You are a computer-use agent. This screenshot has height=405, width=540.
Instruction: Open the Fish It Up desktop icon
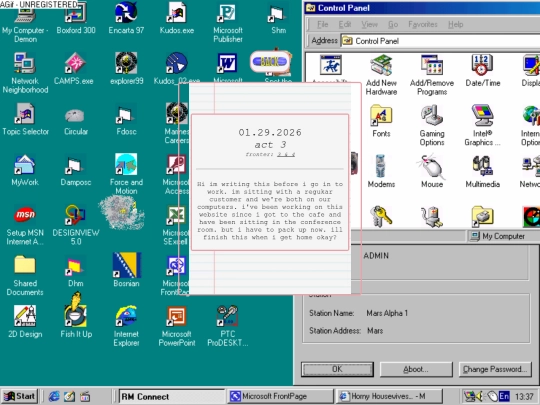pyautogui.click(x=76, y=315)
